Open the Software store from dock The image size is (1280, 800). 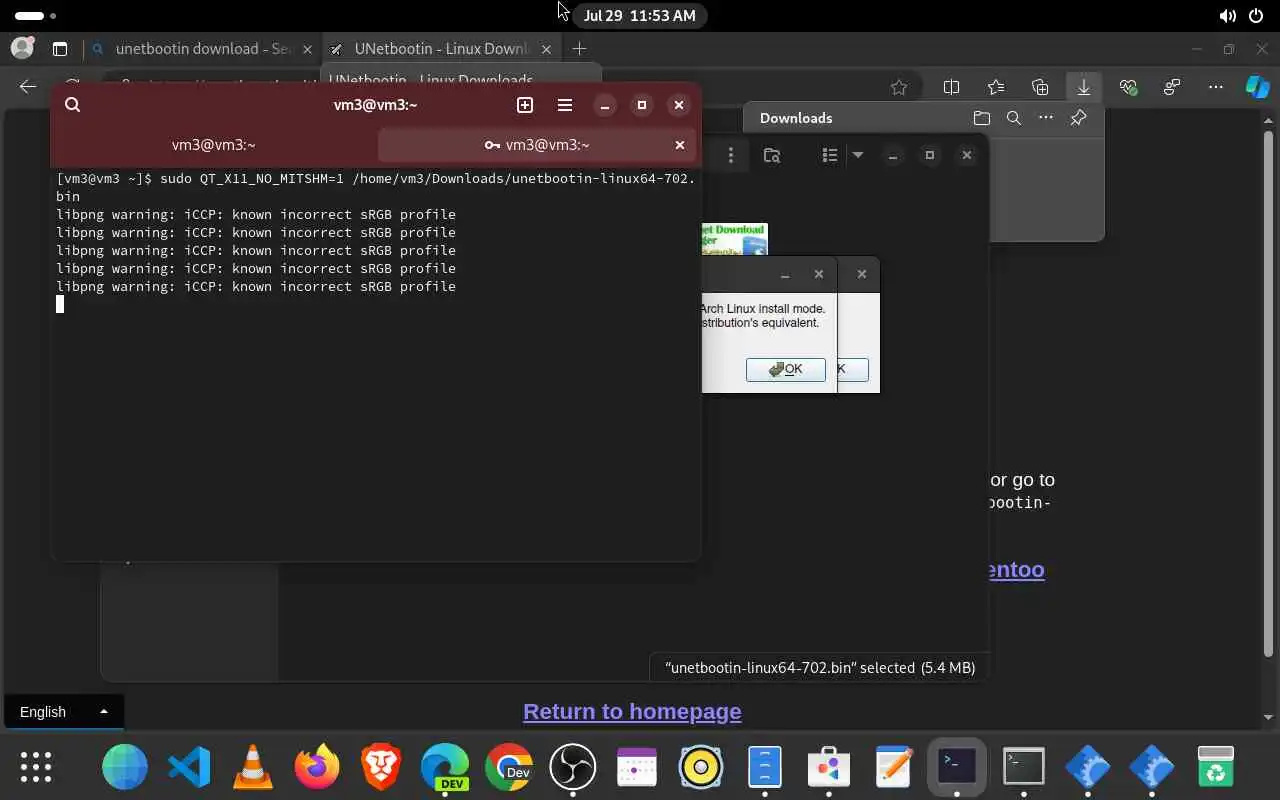point(829,767)
